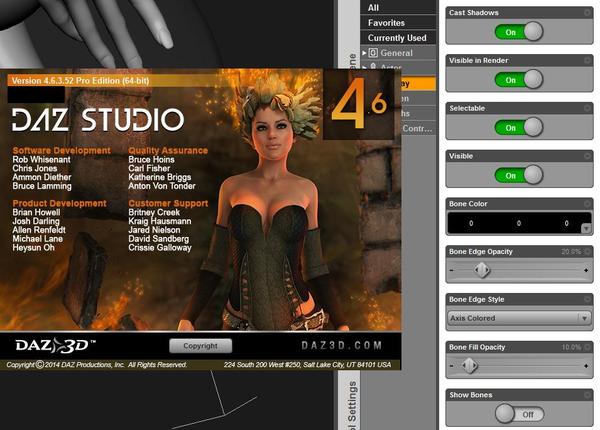This screenshot has height=430, width=600.
Task: Open the Bone Color options arrow
Action: coord(586,229)
